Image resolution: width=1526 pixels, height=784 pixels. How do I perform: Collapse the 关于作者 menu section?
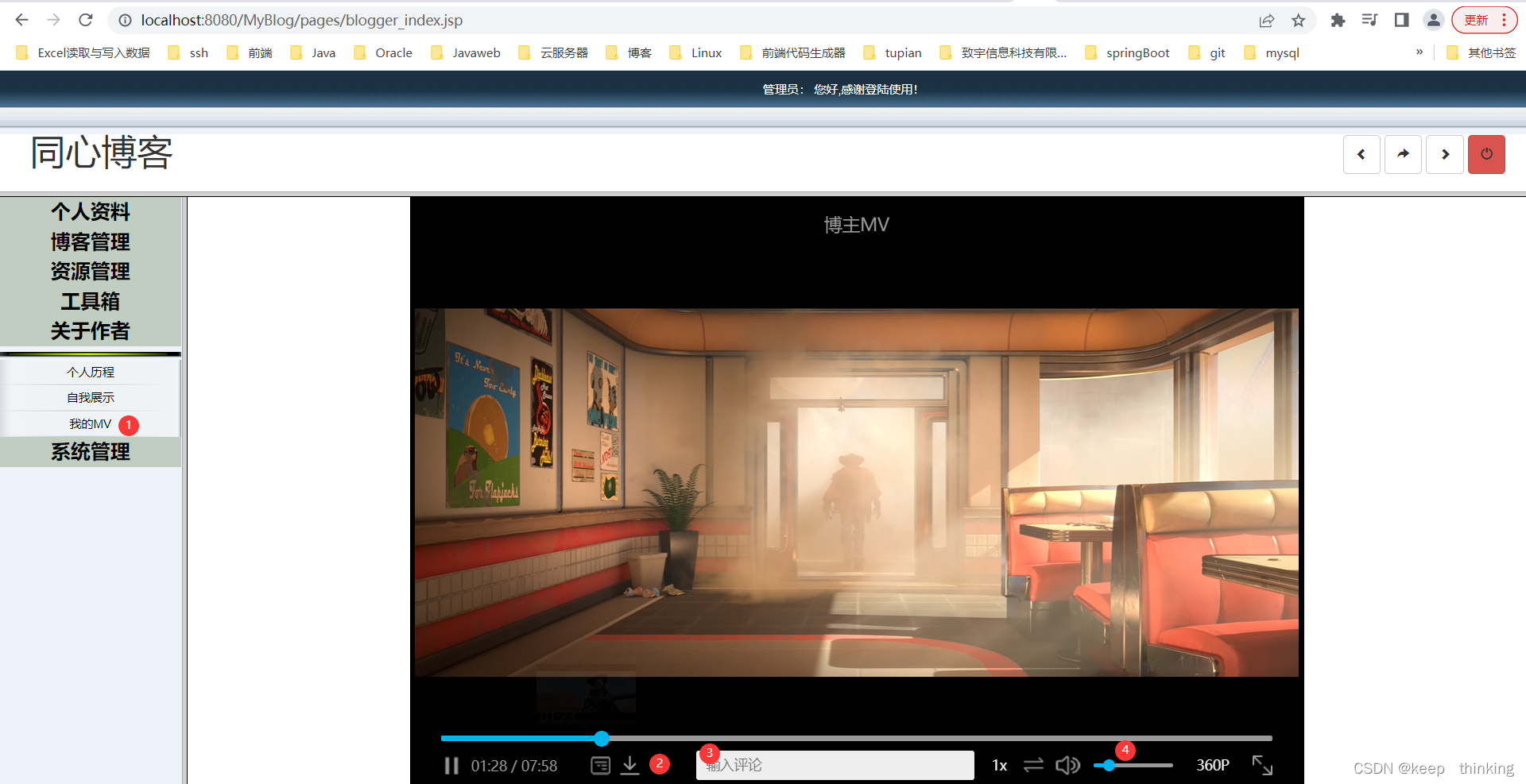coord(91,331)
